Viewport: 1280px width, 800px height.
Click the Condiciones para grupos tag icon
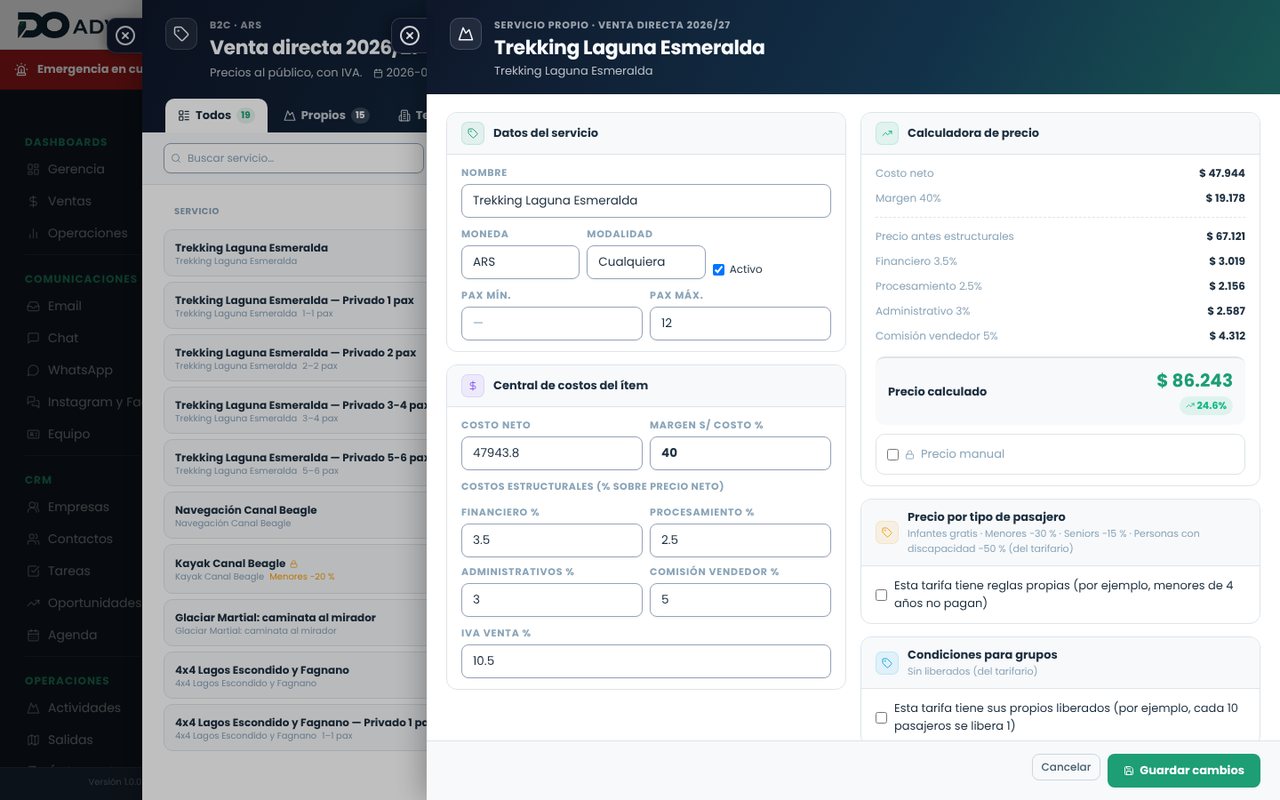point(887,662)
